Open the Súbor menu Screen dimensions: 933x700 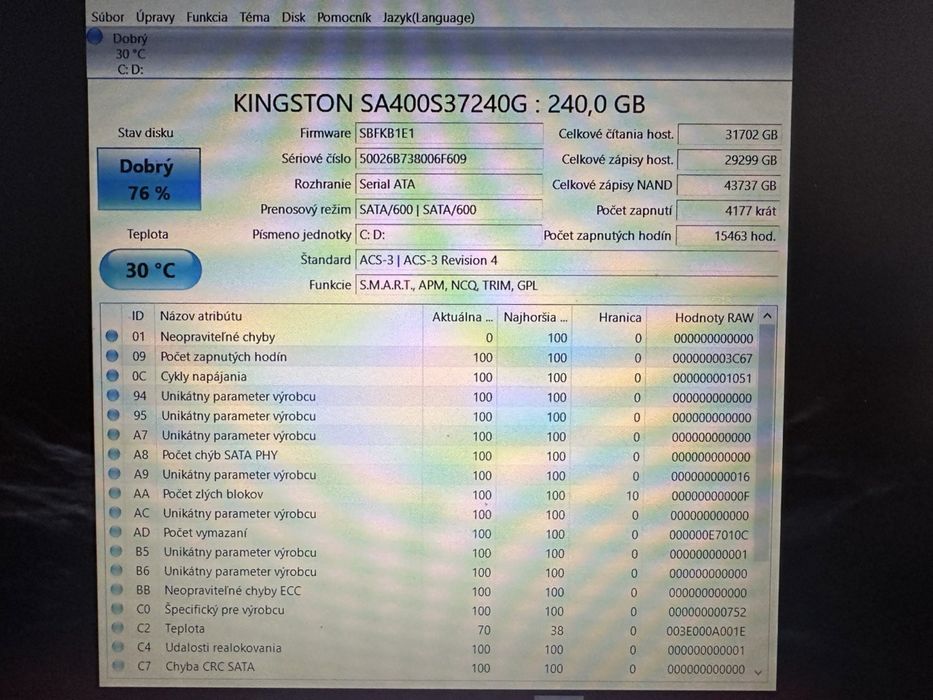click(x=108, y=17)
